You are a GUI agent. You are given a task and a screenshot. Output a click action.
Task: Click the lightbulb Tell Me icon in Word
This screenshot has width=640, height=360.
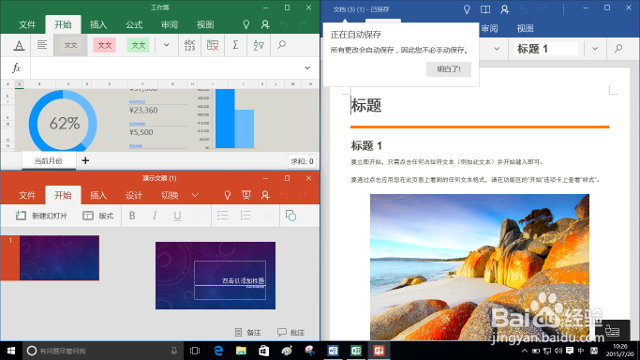click(x=467, y=9)
